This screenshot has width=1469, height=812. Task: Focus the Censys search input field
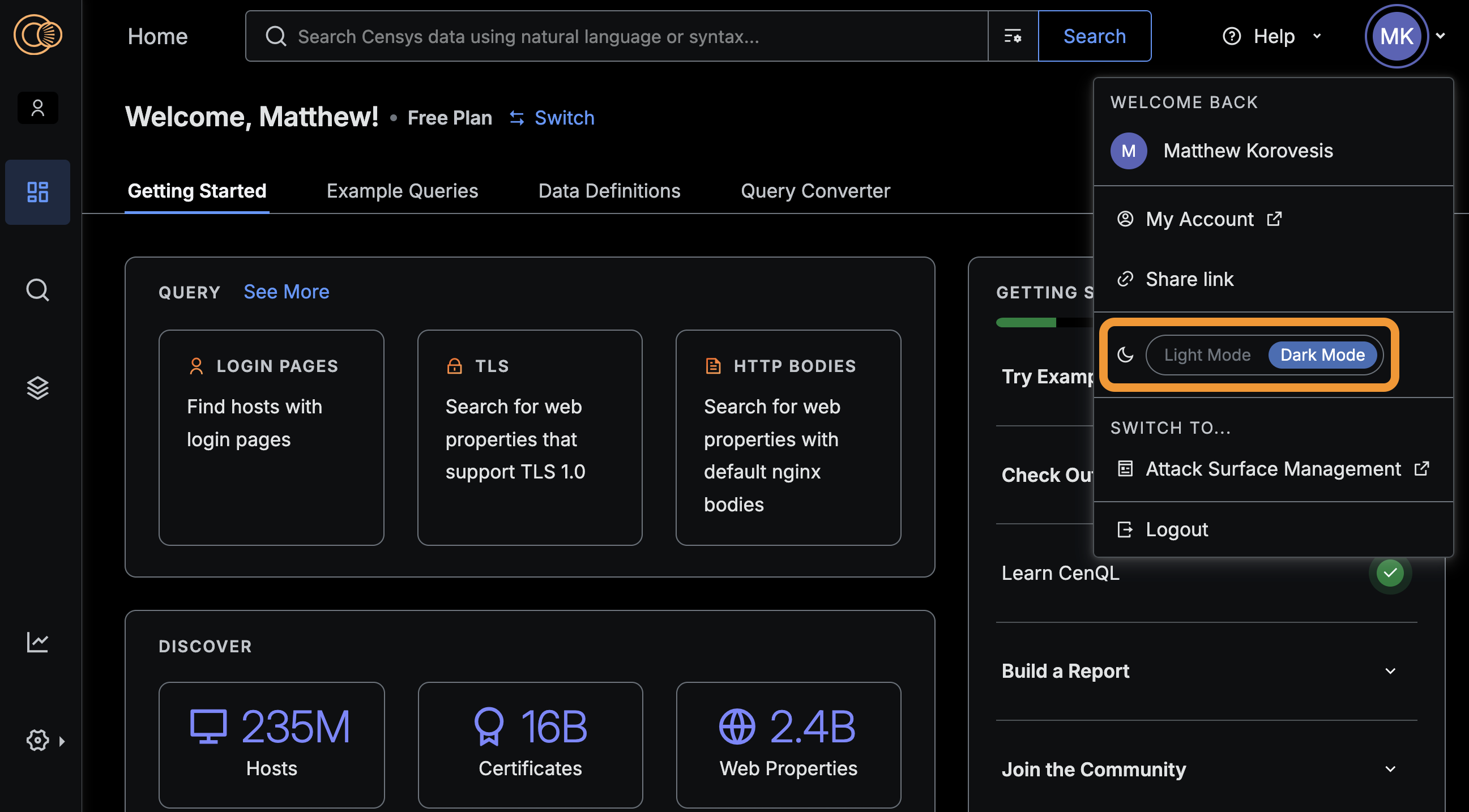coord(627,36)
